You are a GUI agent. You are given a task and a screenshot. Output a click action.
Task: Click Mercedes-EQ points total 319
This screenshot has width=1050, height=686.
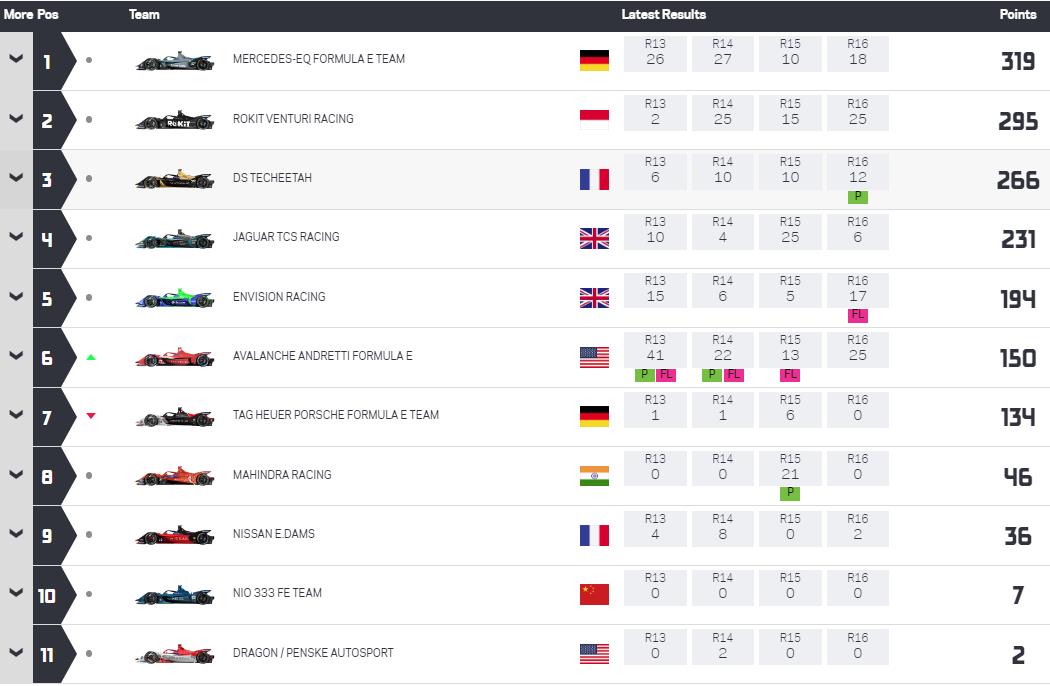[x=1018, y=62]
